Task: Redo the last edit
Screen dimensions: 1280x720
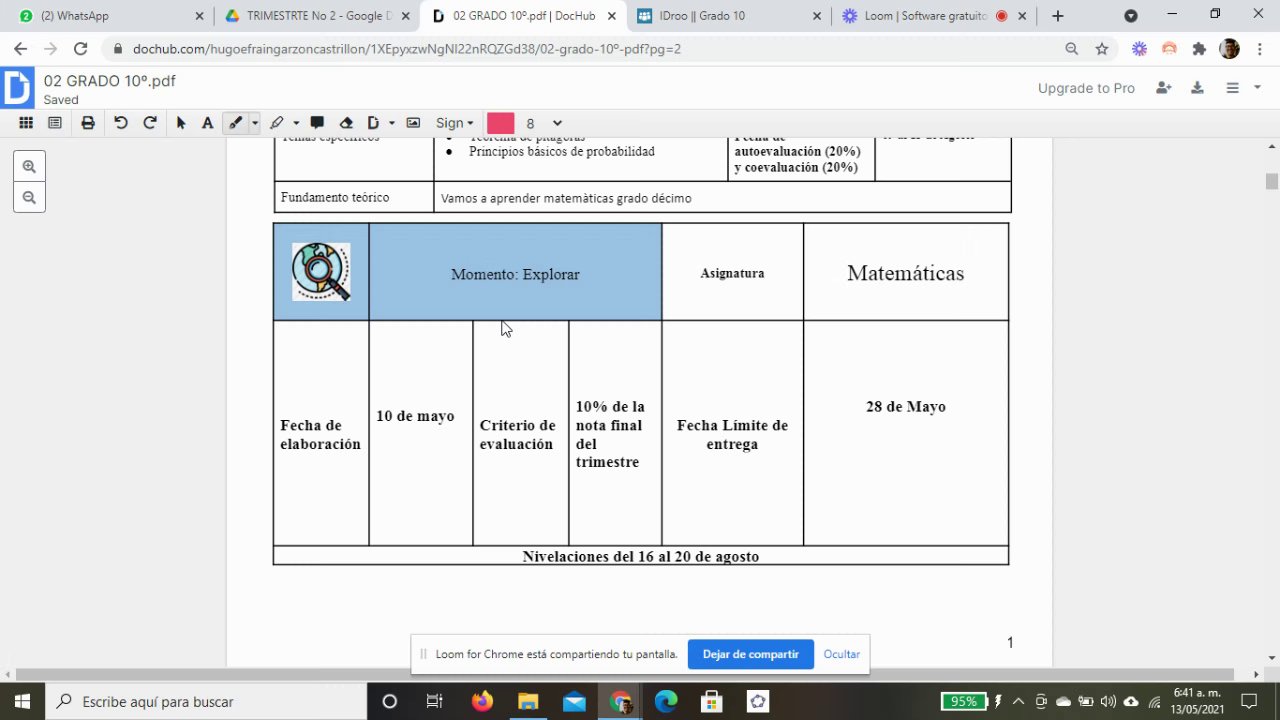Action: pos(150,123)
